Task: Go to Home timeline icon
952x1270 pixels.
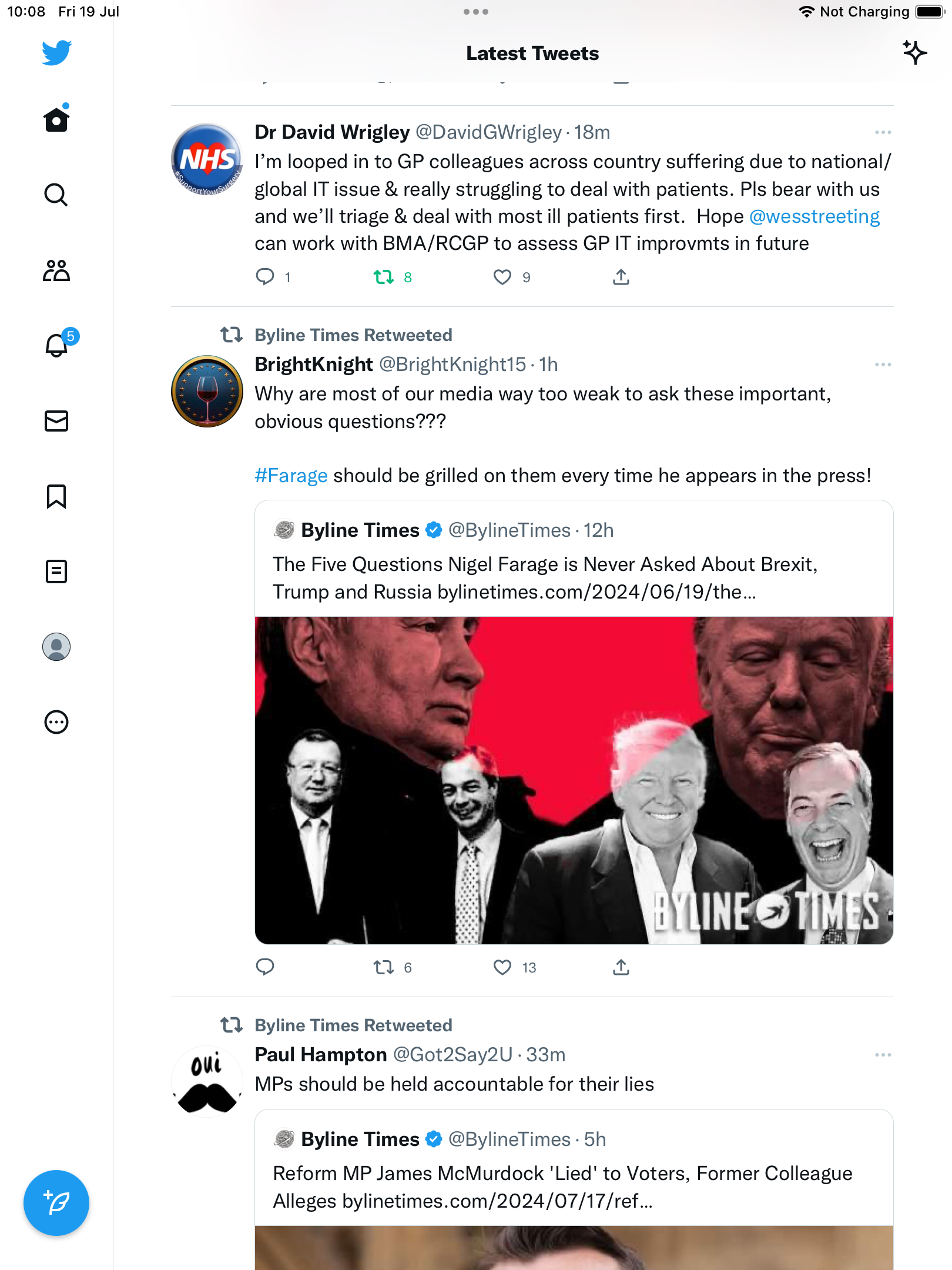Action: click(x=56, y=120)
